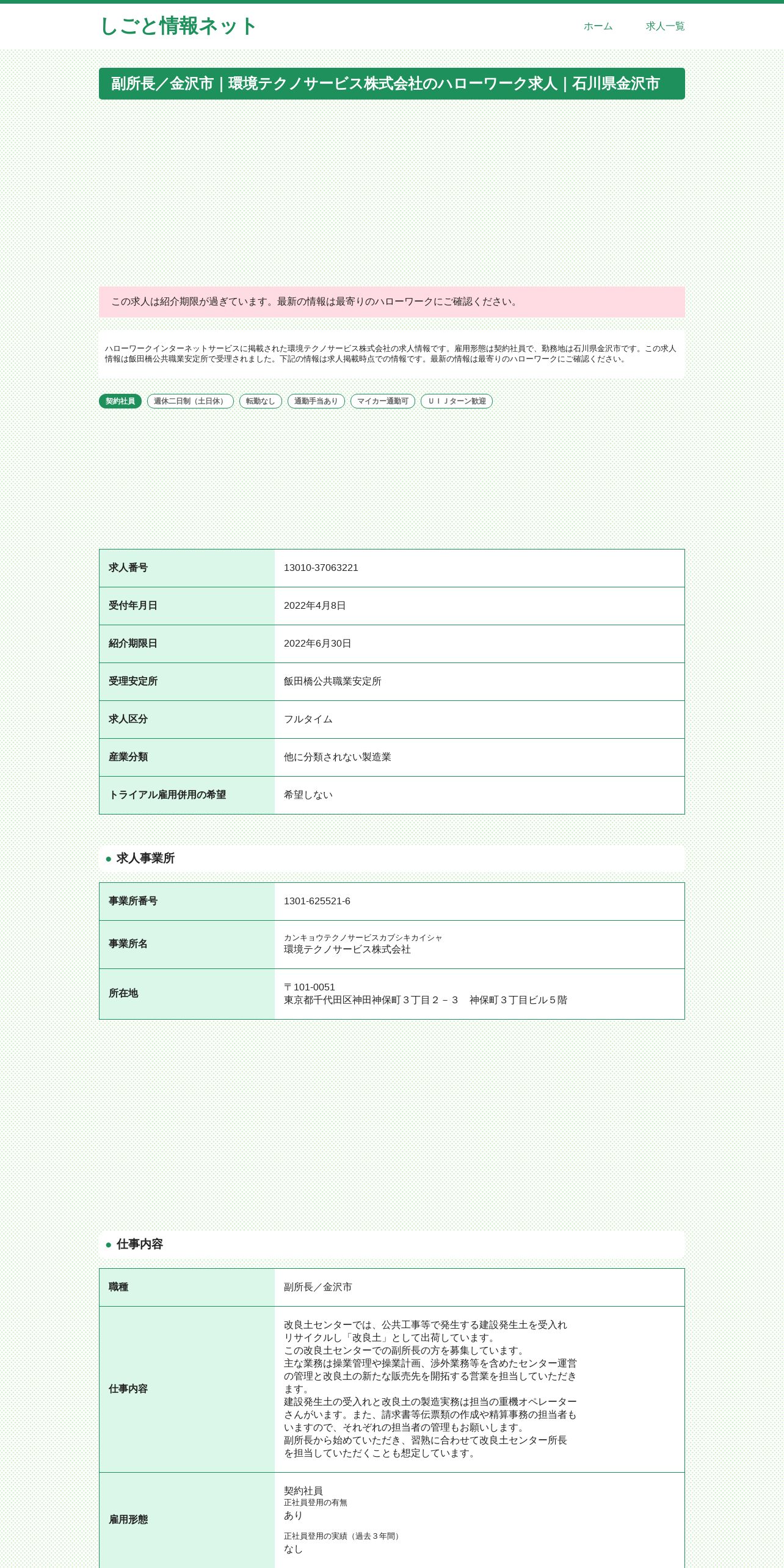Choose the 通勤手当あり tag
This screenshot has width=784, height=1568.
pos(316,401)
